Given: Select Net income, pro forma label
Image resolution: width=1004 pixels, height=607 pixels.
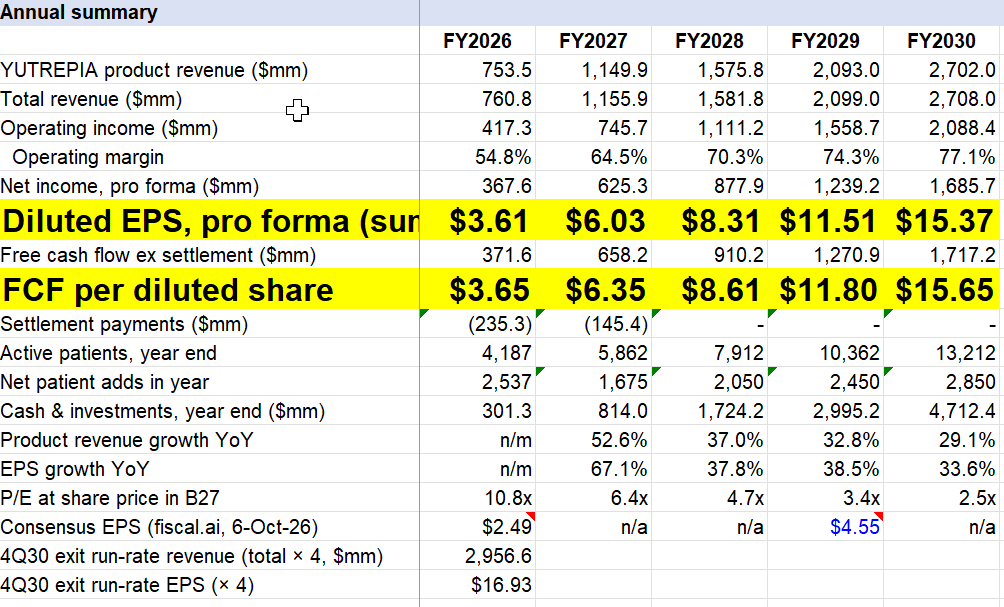Looking at the screenshot, I should (209, 186).
